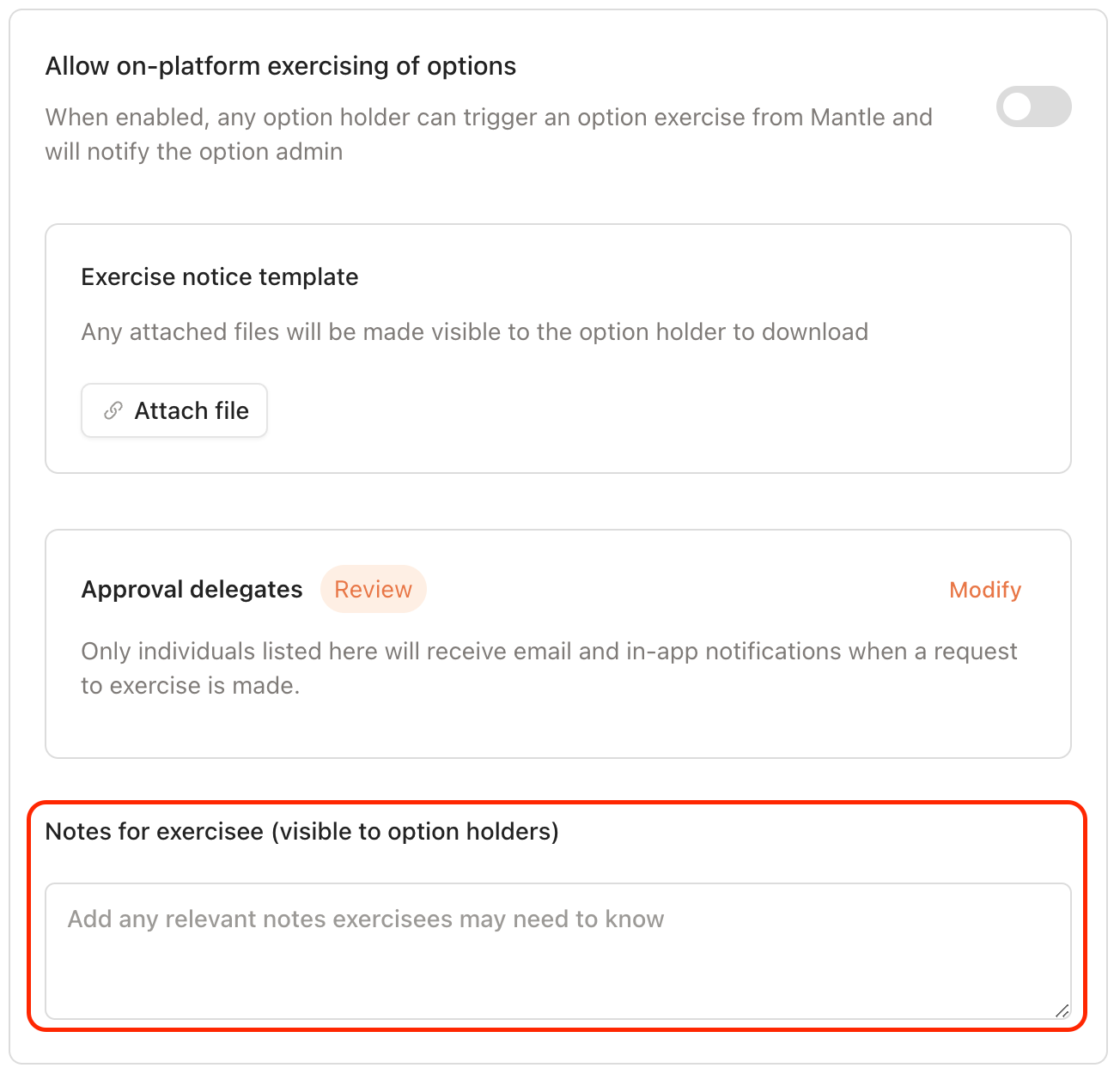The image size is (1120, 1080).
Task: Click the Attach file button
Action: click(x=174, y=410)
